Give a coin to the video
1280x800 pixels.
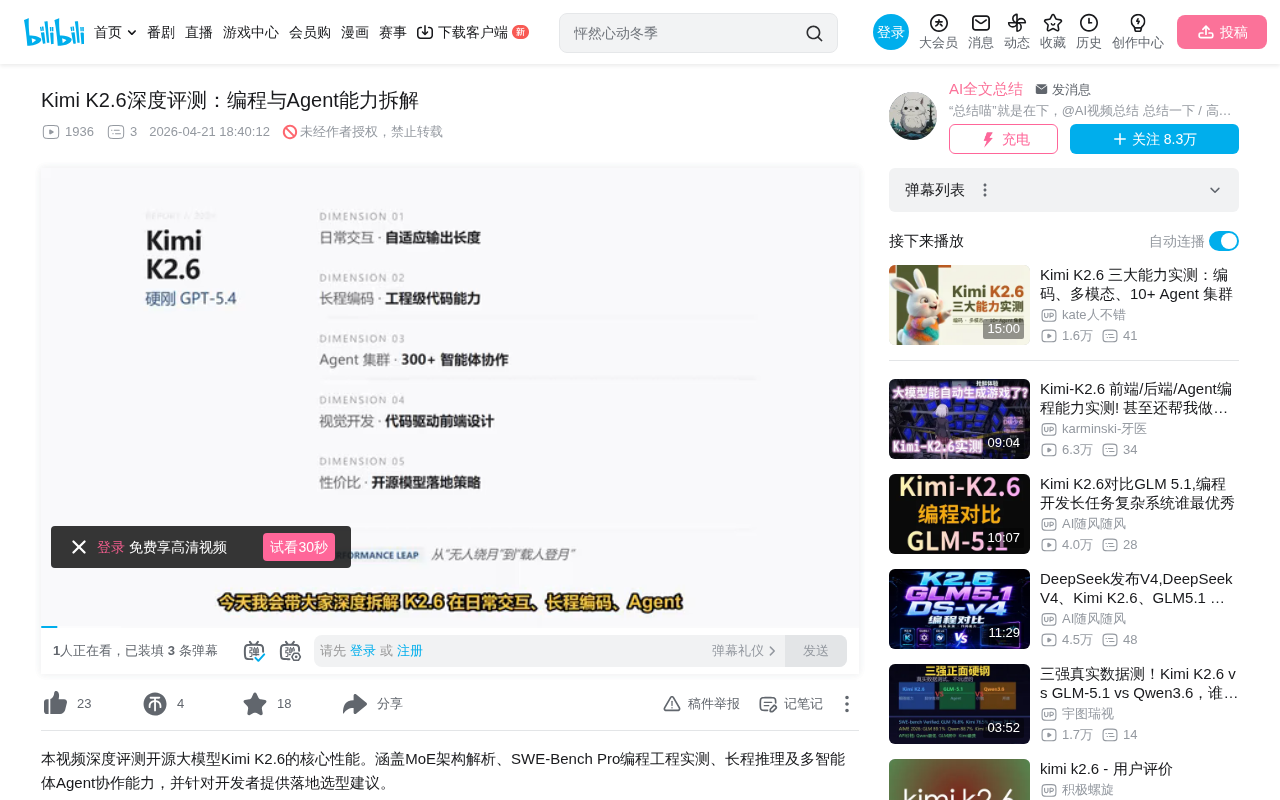pyautogui.click(x=155, y=704)
